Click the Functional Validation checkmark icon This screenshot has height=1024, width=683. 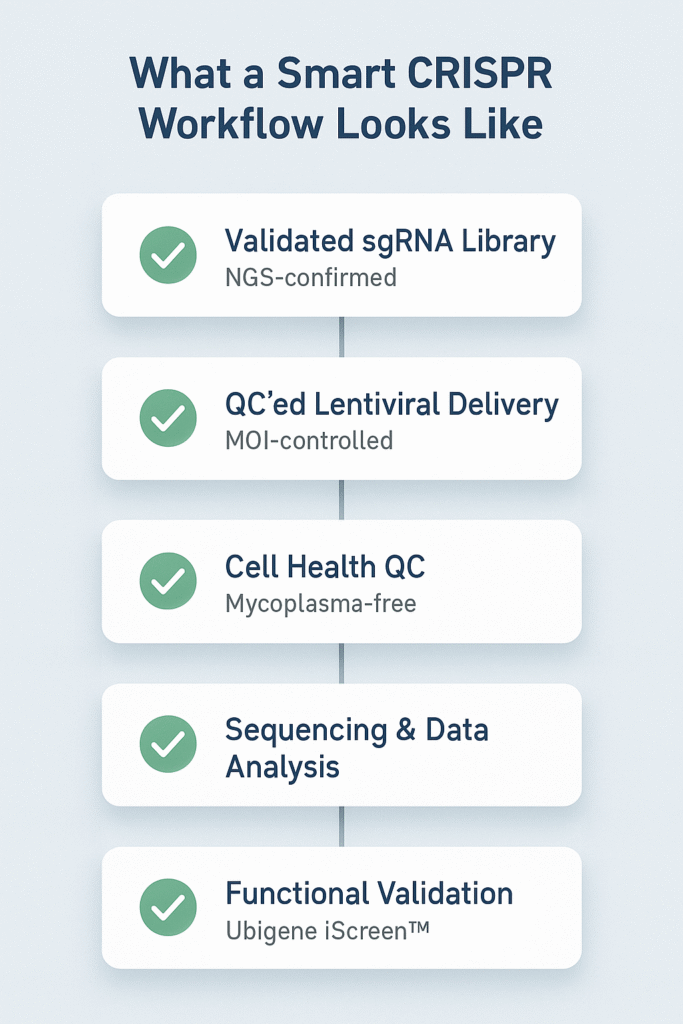(168, 907)
